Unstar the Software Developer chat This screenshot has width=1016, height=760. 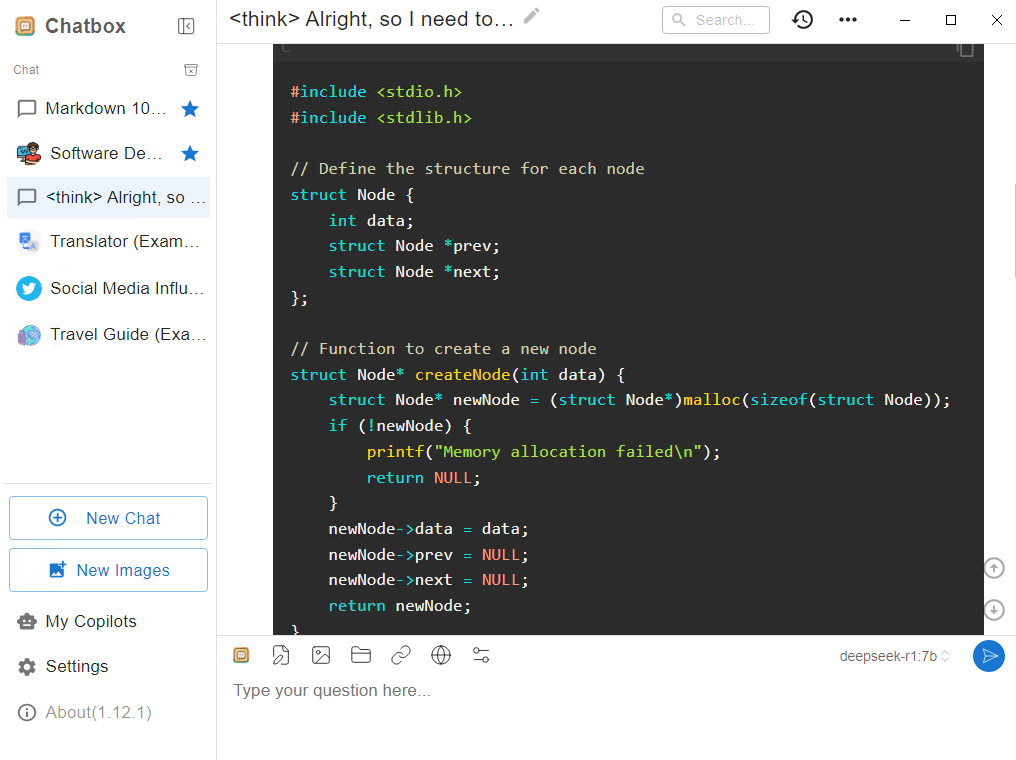pyautogui.click(x=190, y=154)
